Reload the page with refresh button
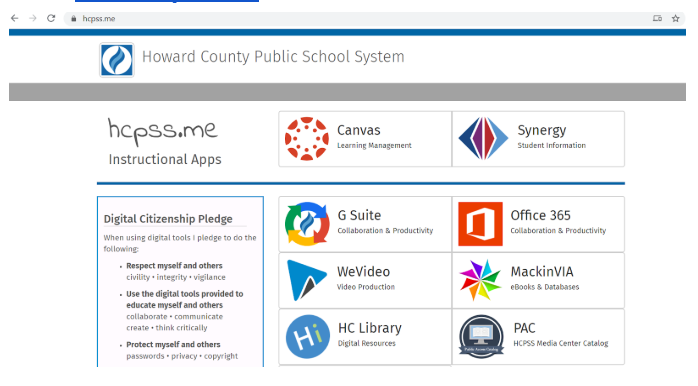 tap(51, 18)
